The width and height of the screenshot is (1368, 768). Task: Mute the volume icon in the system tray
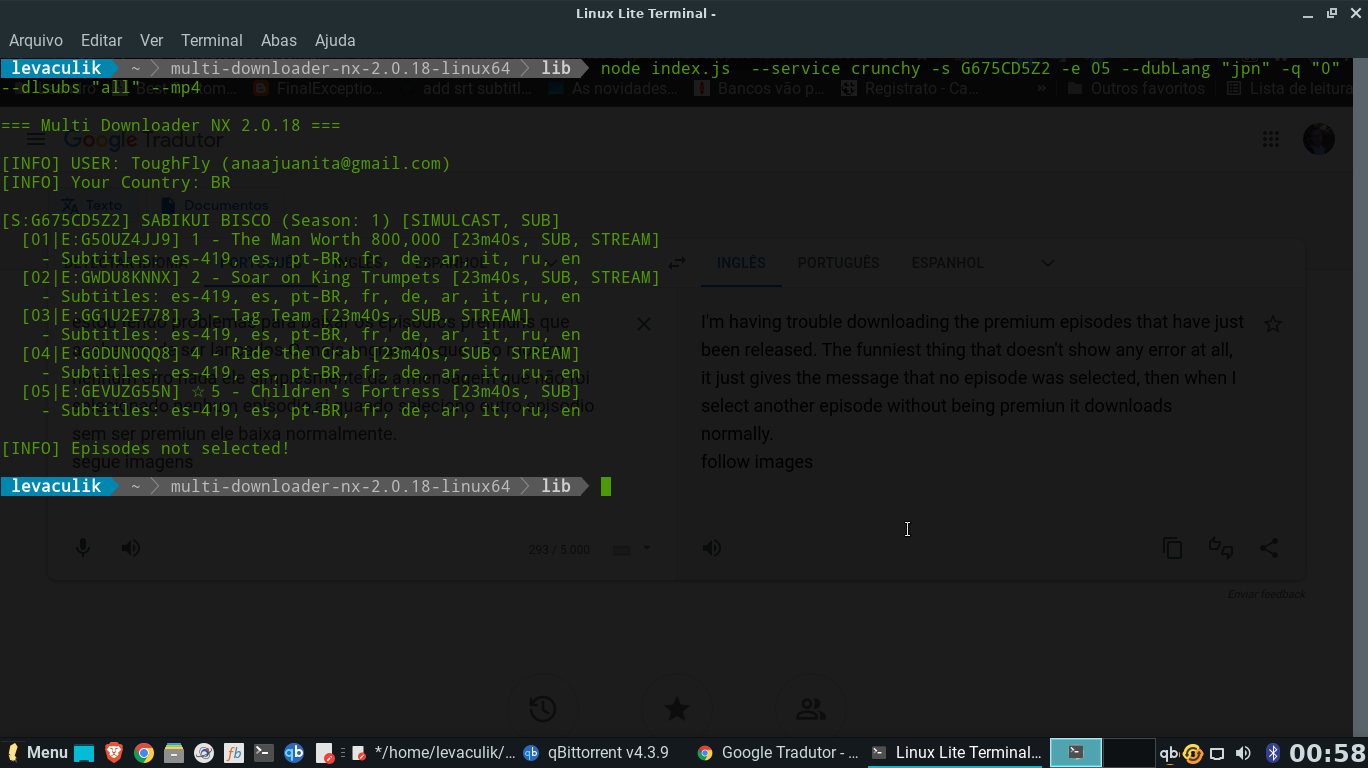(x=1243, y=752)
